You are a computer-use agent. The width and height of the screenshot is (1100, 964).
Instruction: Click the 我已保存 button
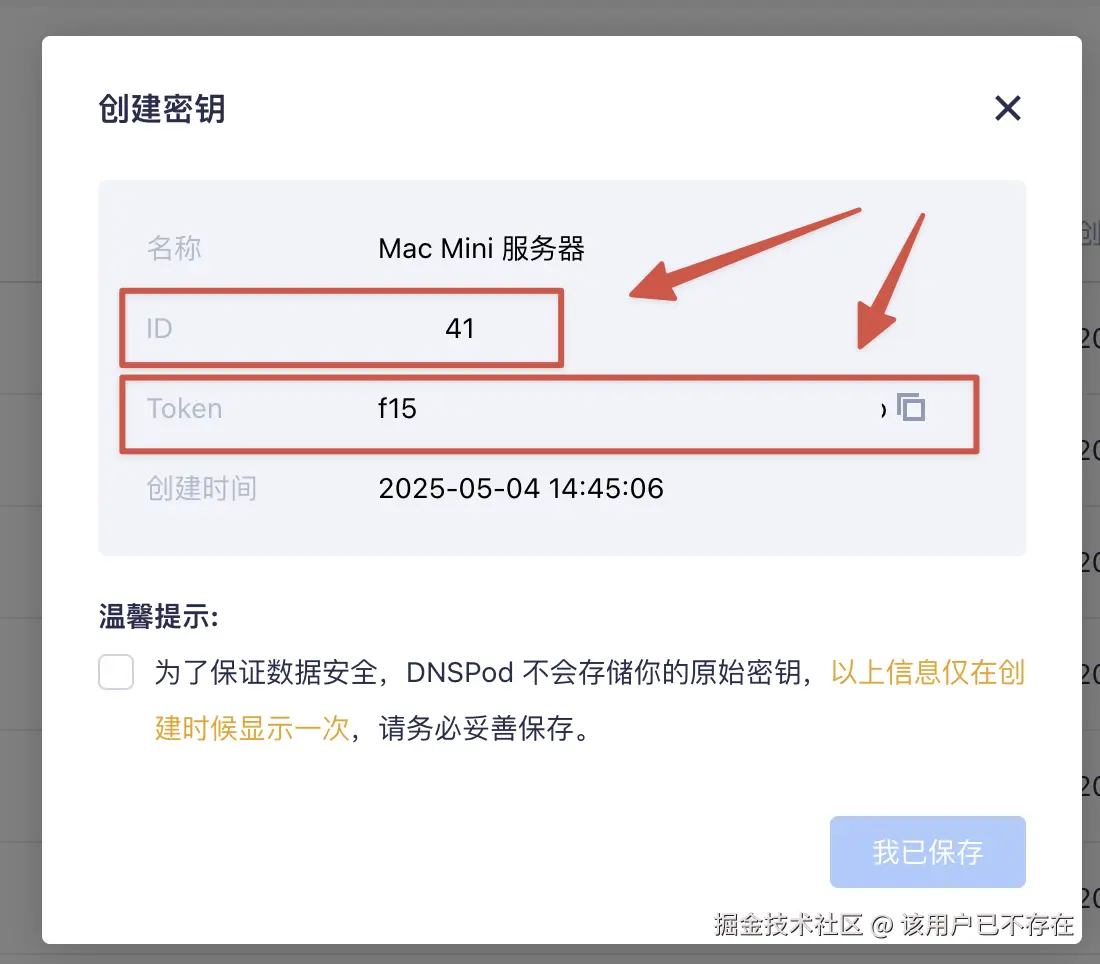(x=927, y=852)
